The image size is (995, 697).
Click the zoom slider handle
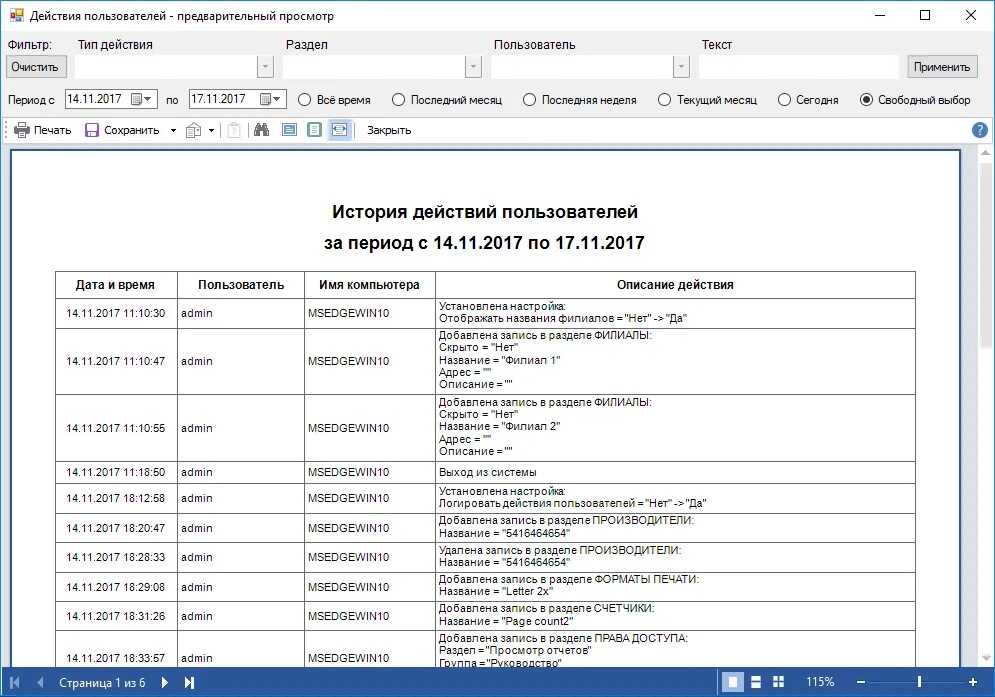919,682
